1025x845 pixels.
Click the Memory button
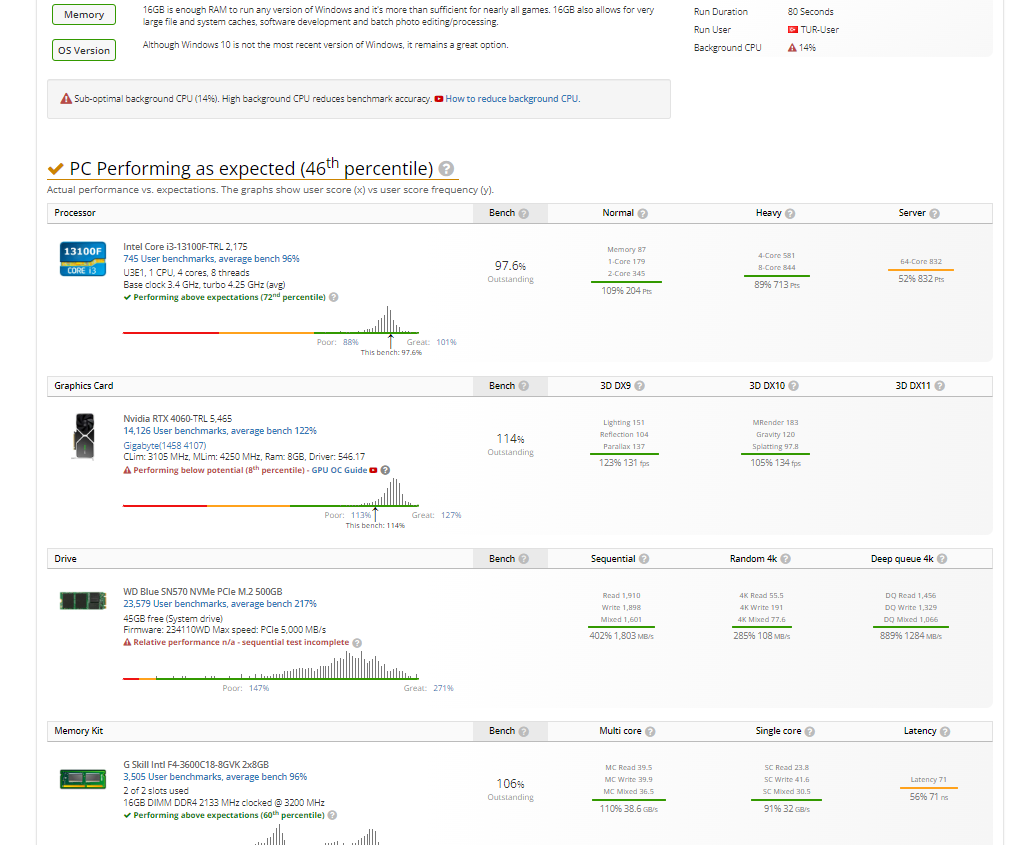(84, 14)
